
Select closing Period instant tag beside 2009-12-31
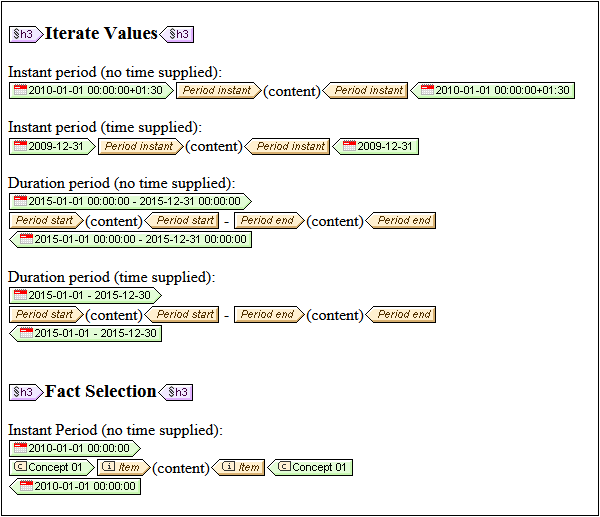click(x=287, y=146)
